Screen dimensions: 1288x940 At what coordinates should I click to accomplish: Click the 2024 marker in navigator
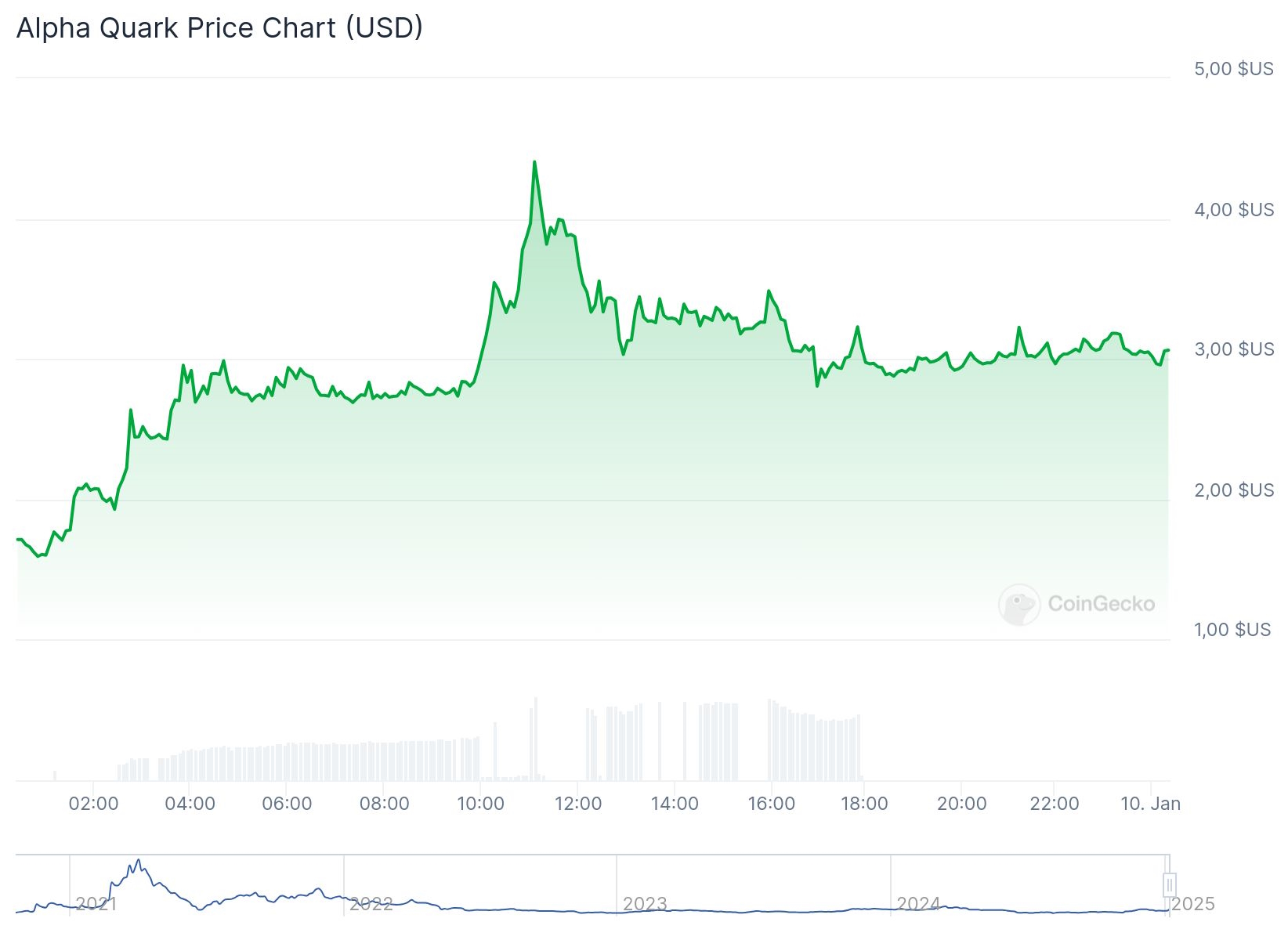click(x=917, y=904)
